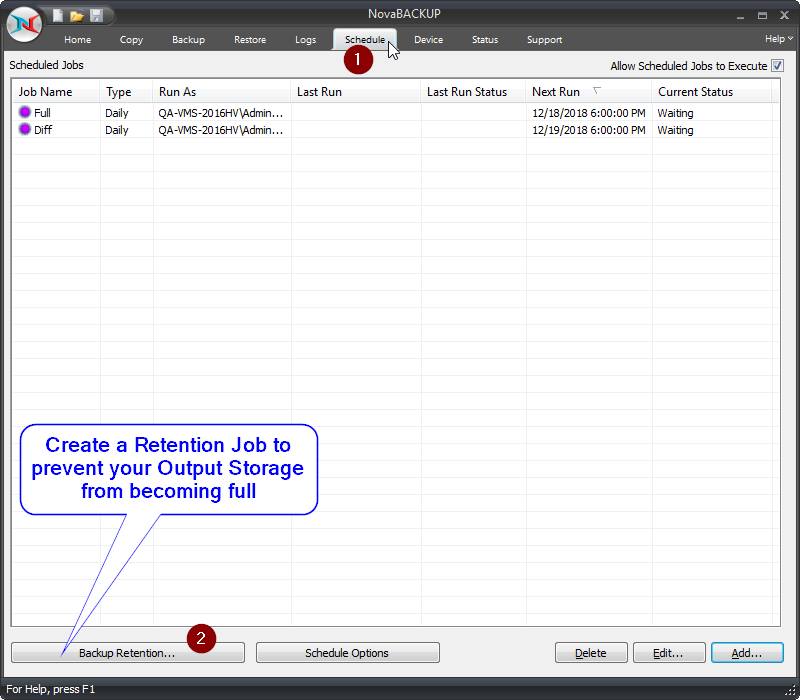Click the Type column header
This screenshot has width=800, height=700.
pyautogui.click(x=126, y=92)
